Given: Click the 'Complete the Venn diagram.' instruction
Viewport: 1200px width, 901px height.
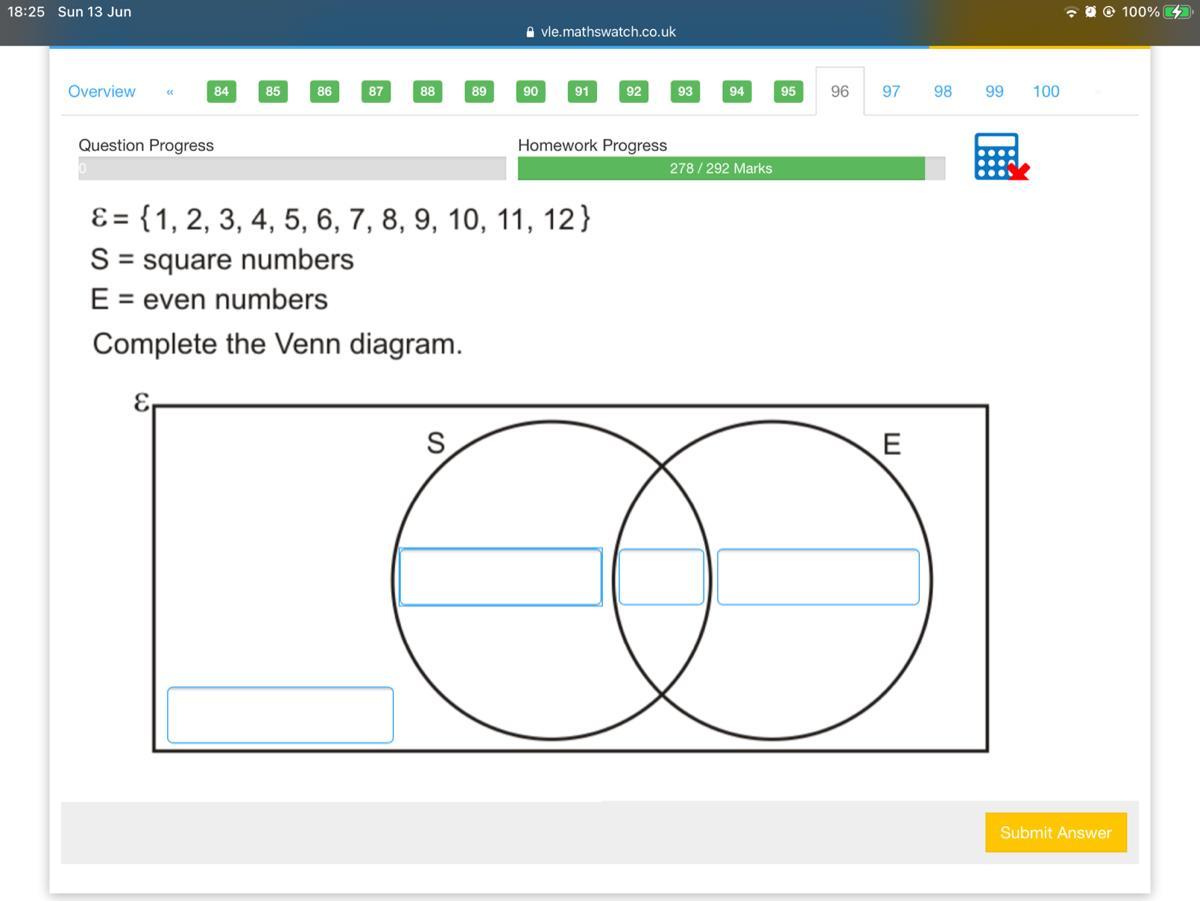Looking at the screenshot, I should pyautogui.click(x=277, y=344).
